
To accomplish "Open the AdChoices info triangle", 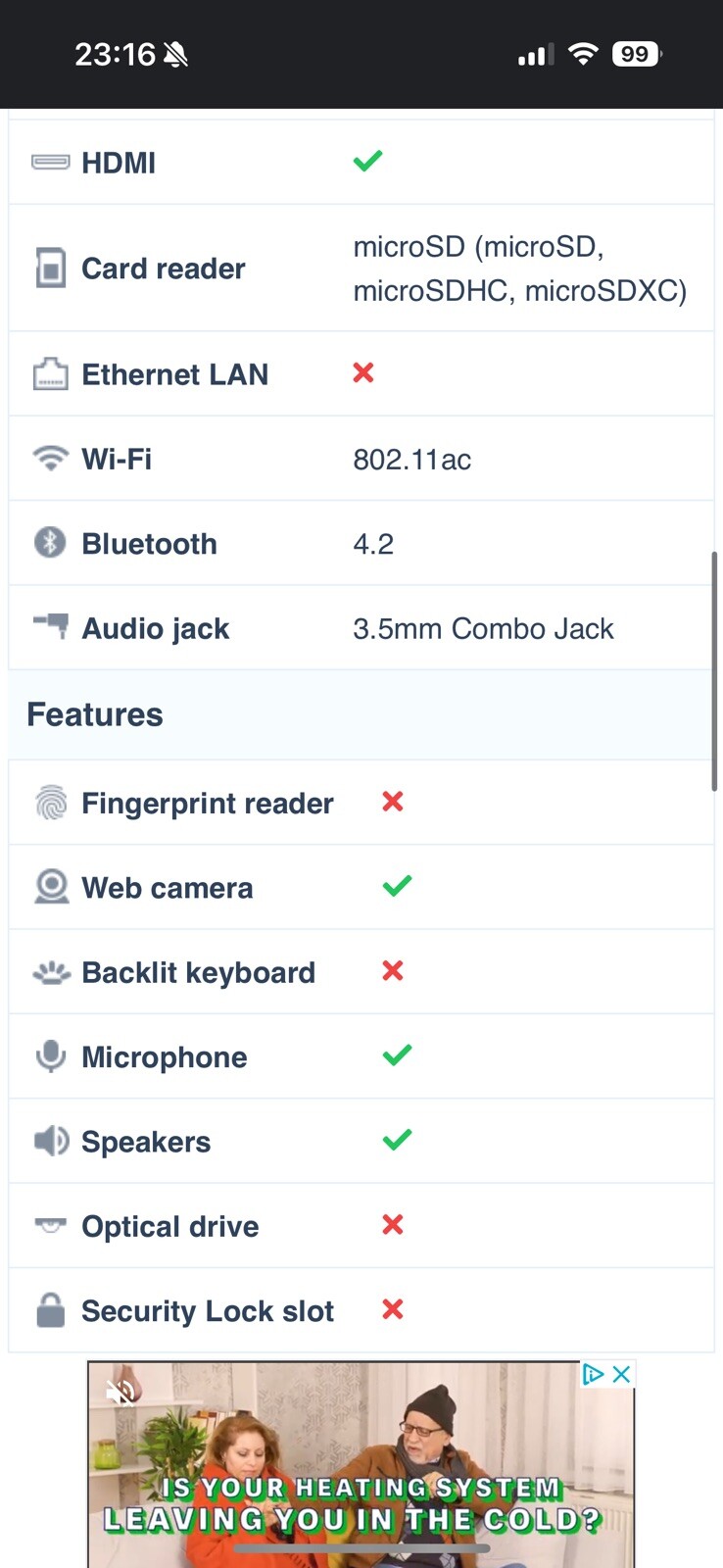I will pos(593,1374).
